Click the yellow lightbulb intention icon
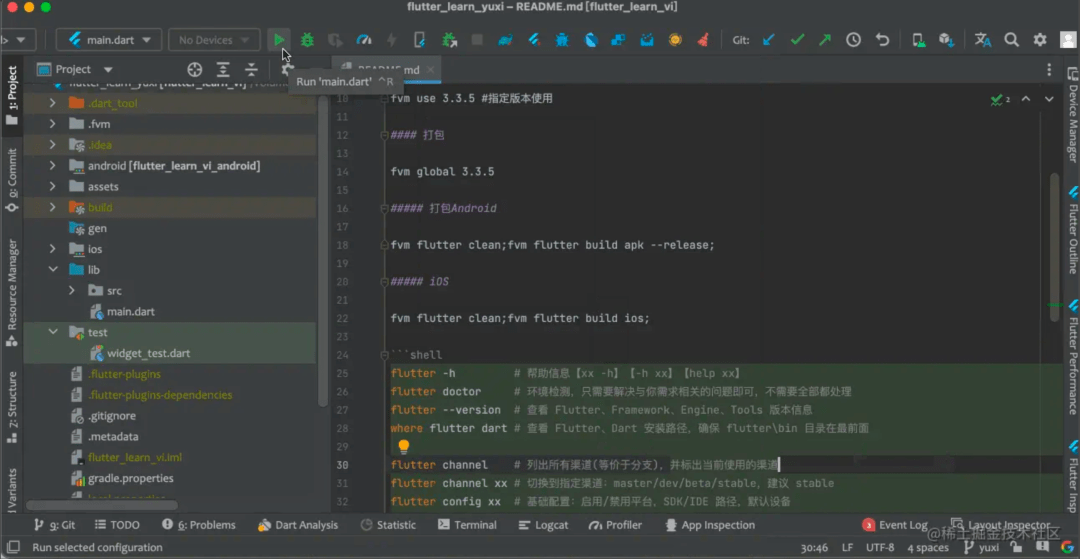Image resolution: width=1080 pixels, height=559 pixels. coord(404,447)
